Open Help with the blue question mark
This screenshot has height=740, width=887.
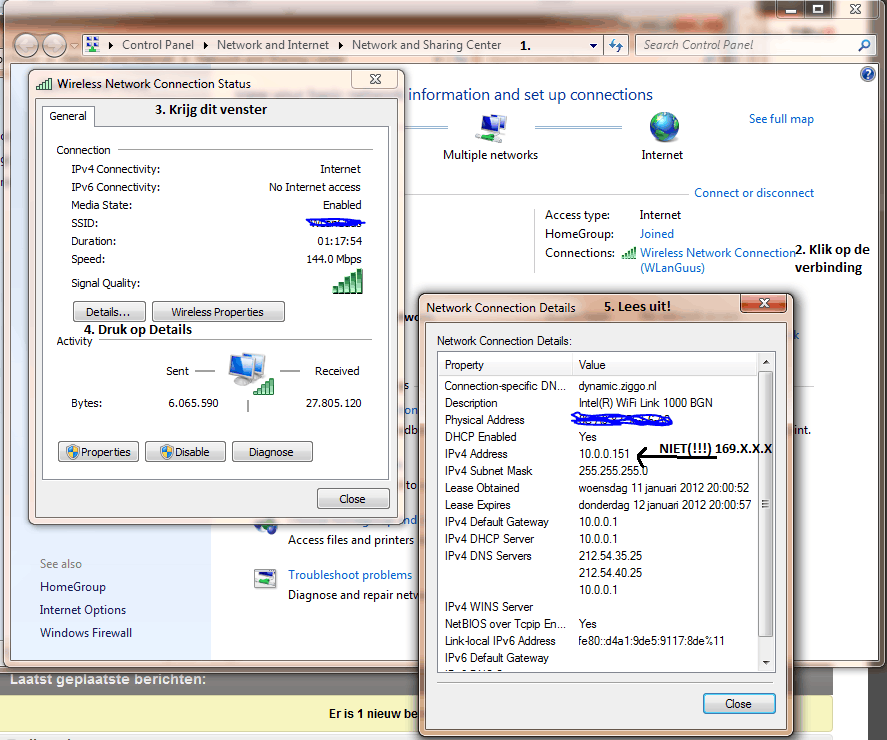pyautogui.click(x=867, y=74)
